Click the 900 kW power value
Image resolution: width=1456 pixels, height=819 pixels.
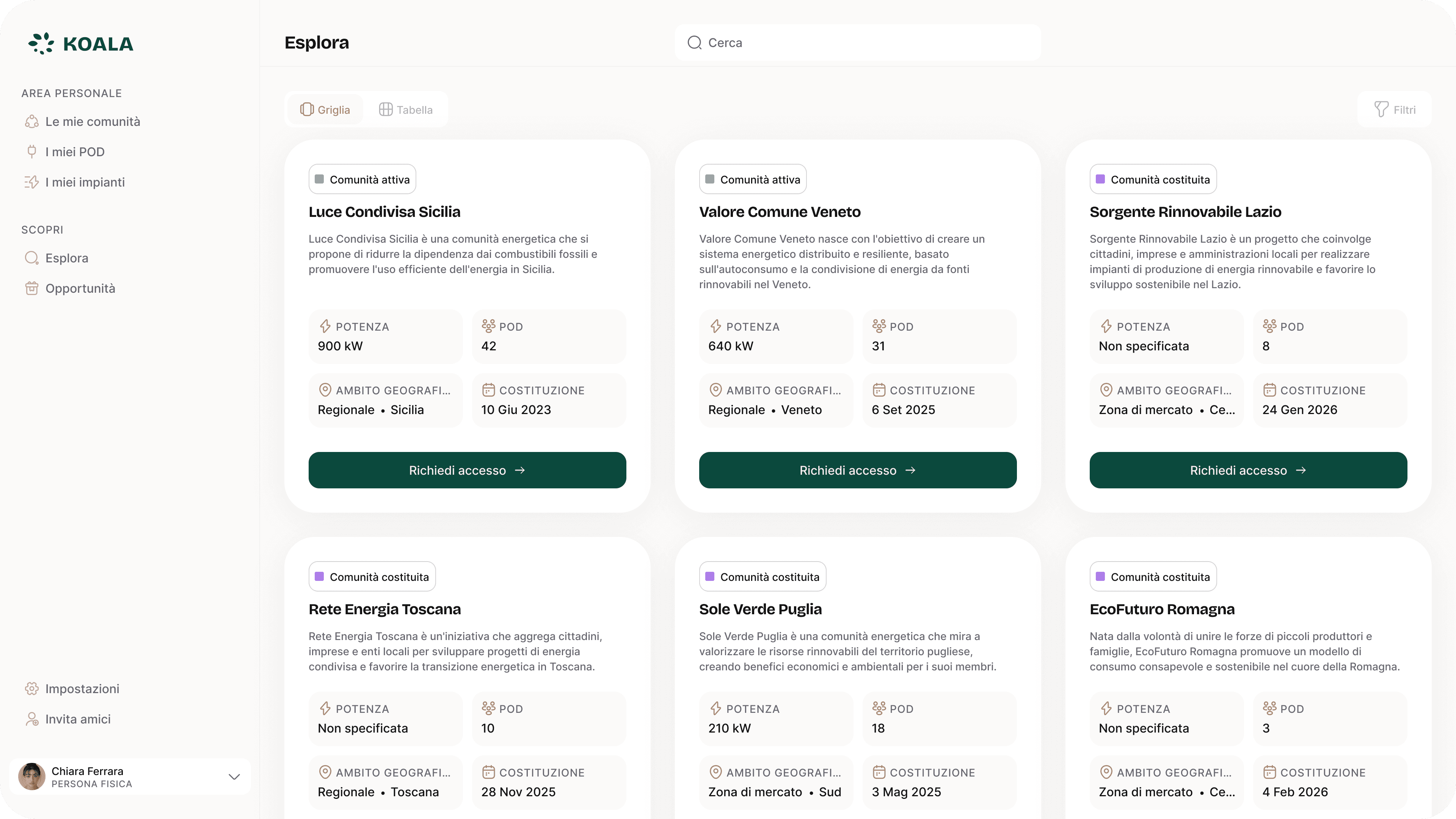(x=340, y=346)
